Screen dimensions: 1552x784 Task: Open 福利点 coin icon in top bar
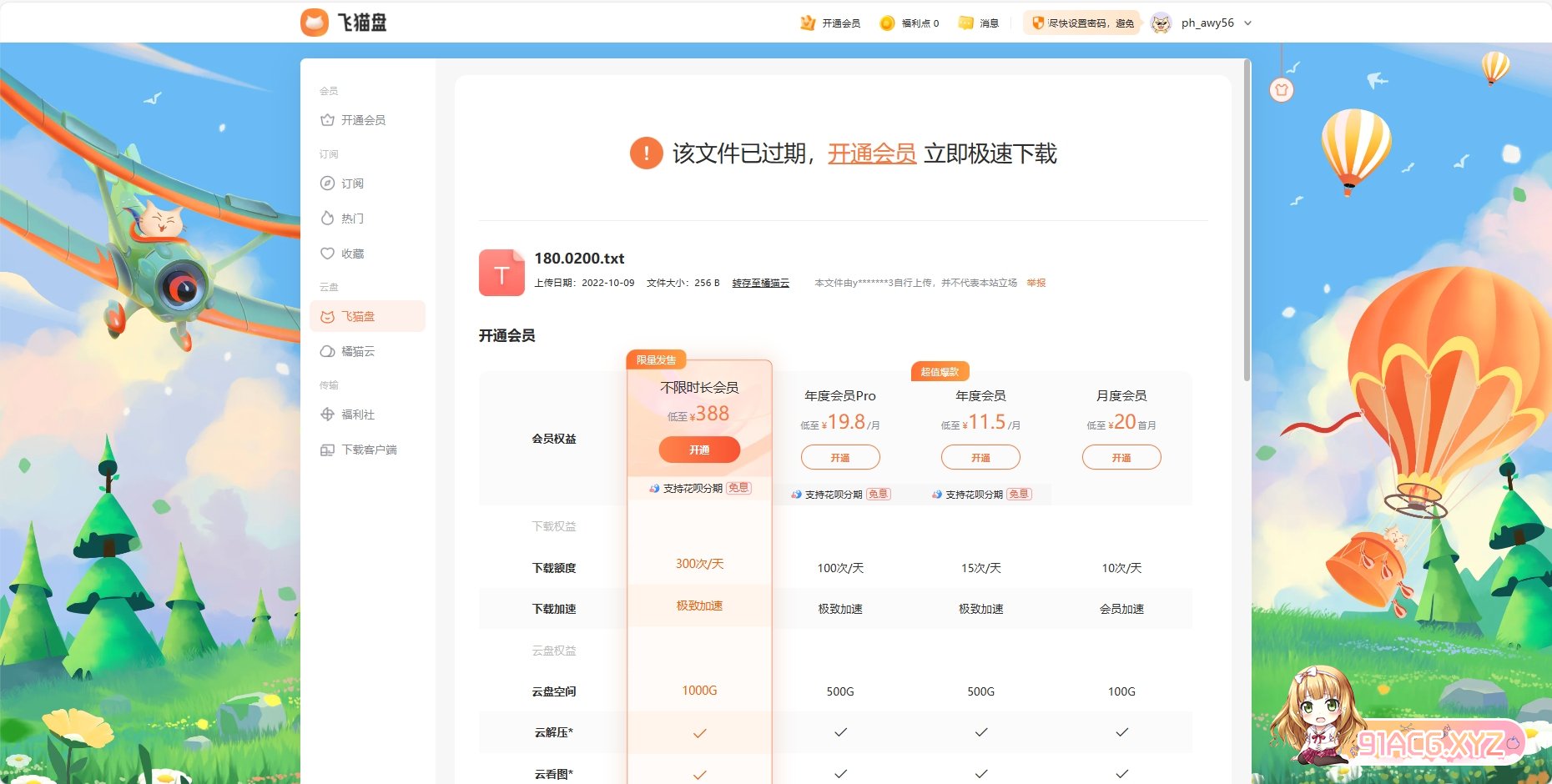887,23
